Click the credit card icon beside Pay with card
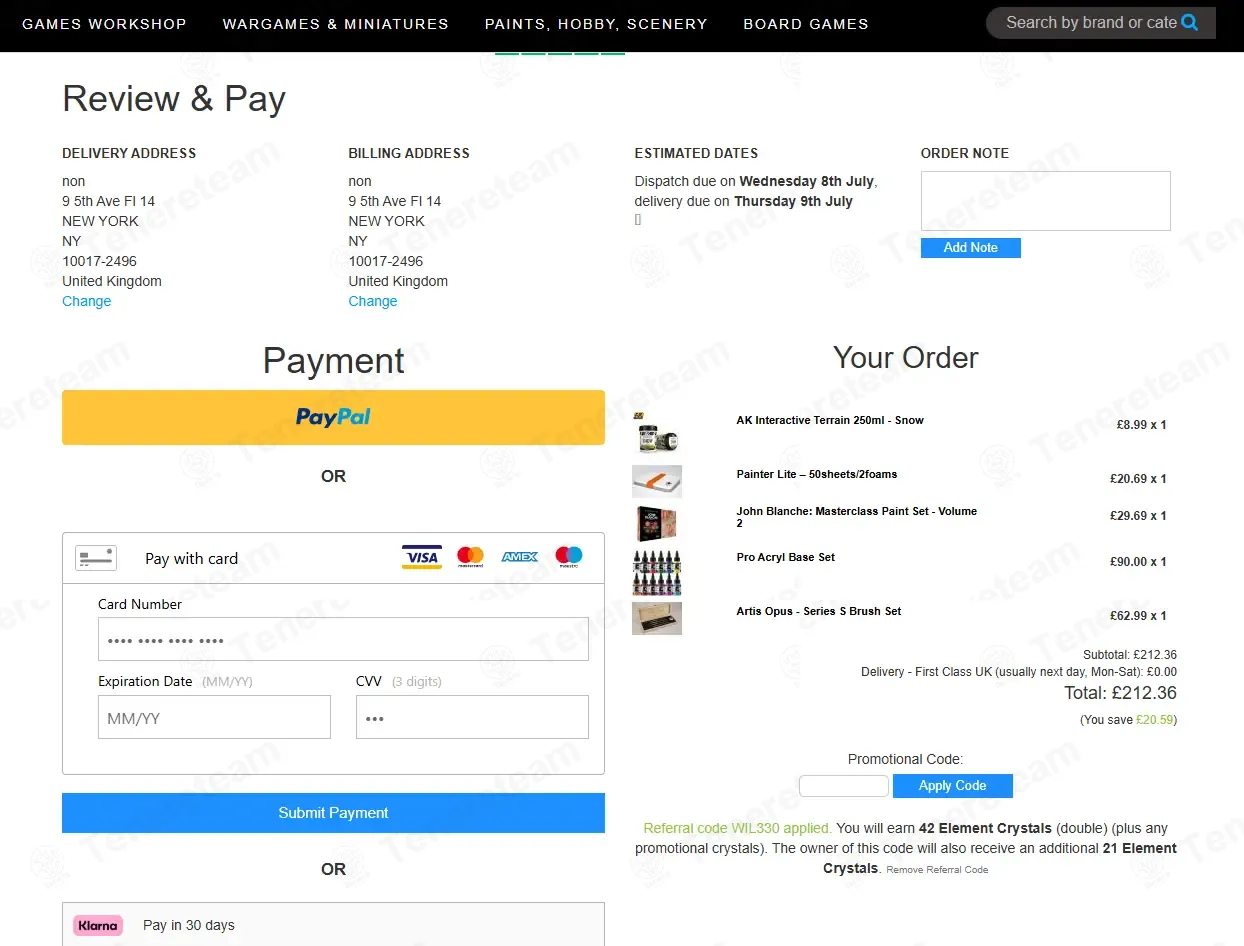 tap(96, 558)
